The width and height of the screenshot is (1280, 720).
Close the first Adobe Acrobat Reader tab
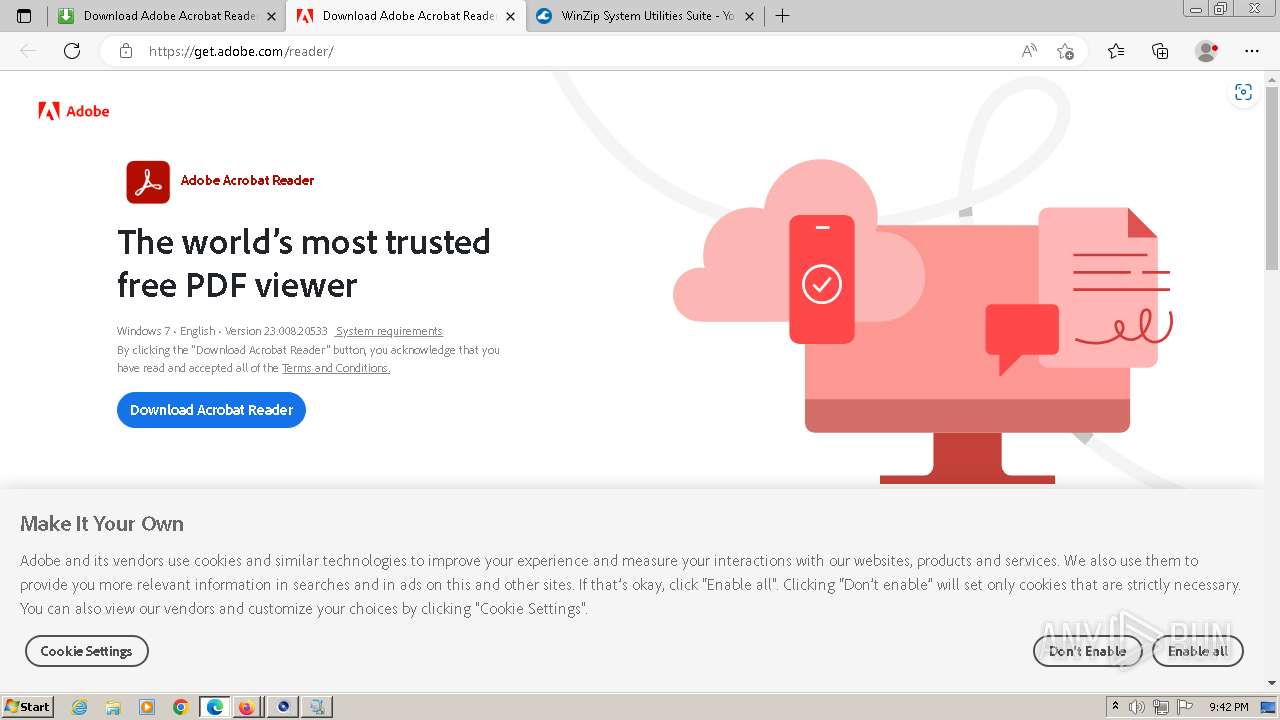click(x=272, y=16)
